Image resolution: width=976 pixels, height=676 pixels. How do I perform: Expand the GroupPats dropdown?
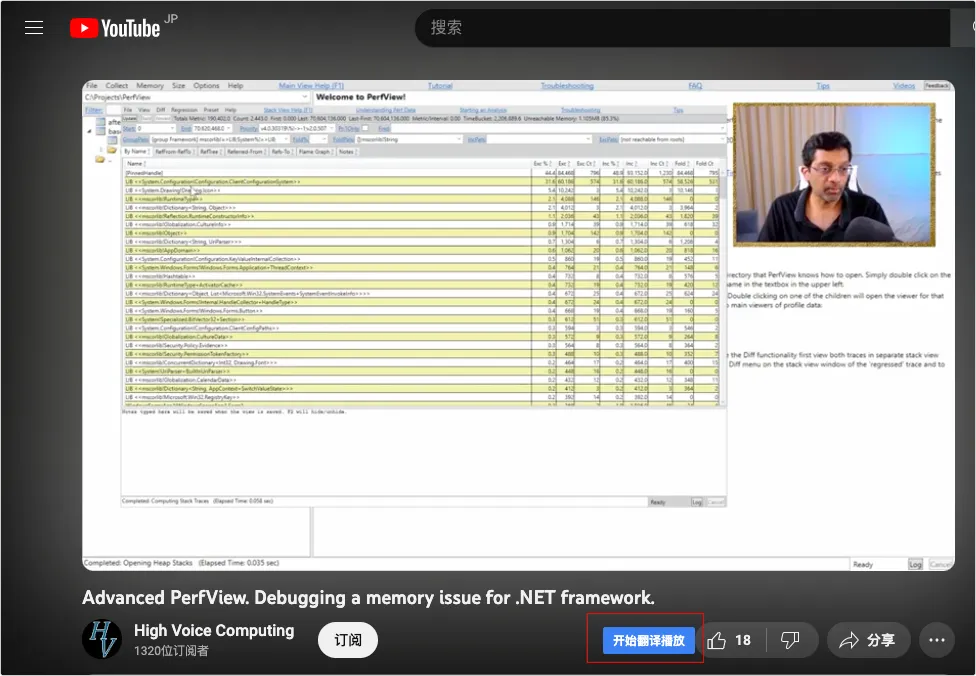point(286,139)
